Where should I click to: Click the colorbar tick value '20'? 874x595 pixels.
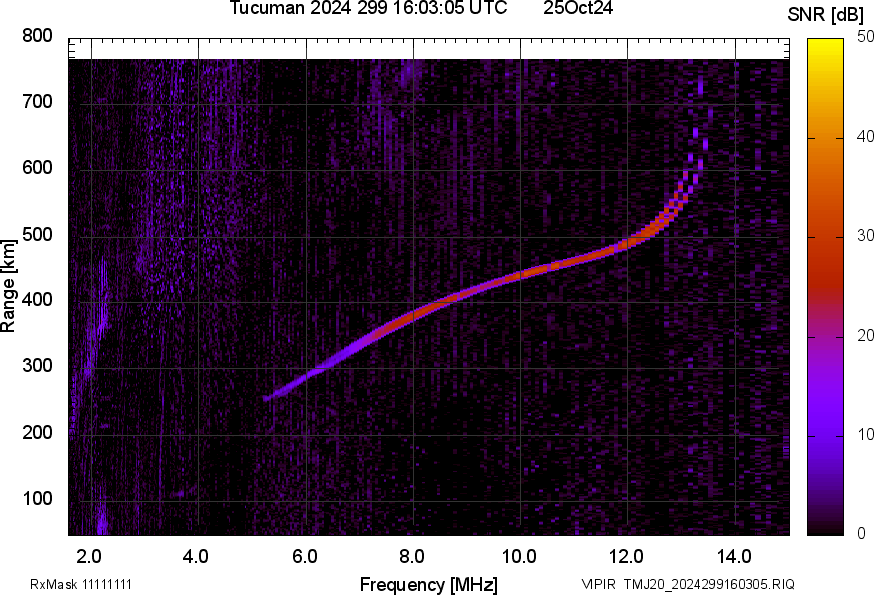(866, 335)
